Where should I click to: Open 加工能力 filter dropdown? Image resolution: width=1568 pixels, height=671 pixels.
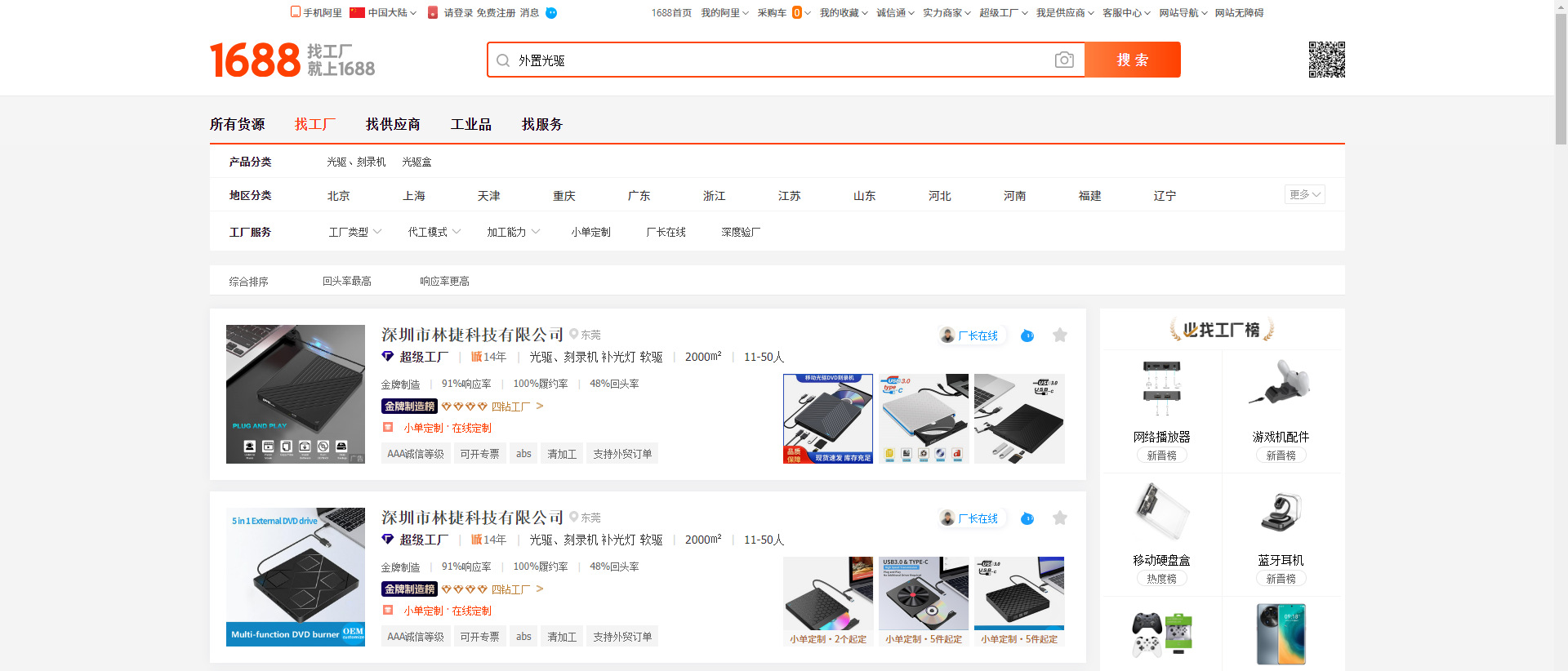click(x=514, y=232)
